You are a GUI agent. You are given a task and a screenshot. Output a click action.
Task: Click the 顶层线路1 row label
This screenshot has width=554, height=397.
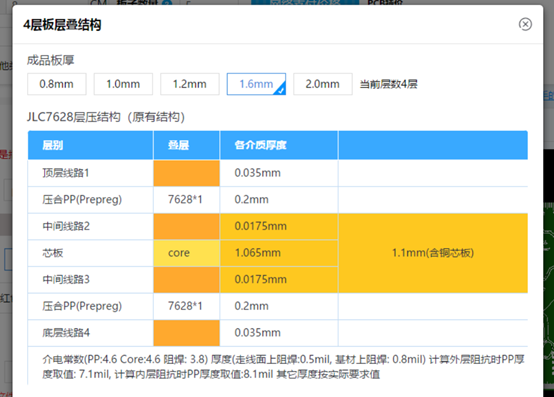click(66, 173)
